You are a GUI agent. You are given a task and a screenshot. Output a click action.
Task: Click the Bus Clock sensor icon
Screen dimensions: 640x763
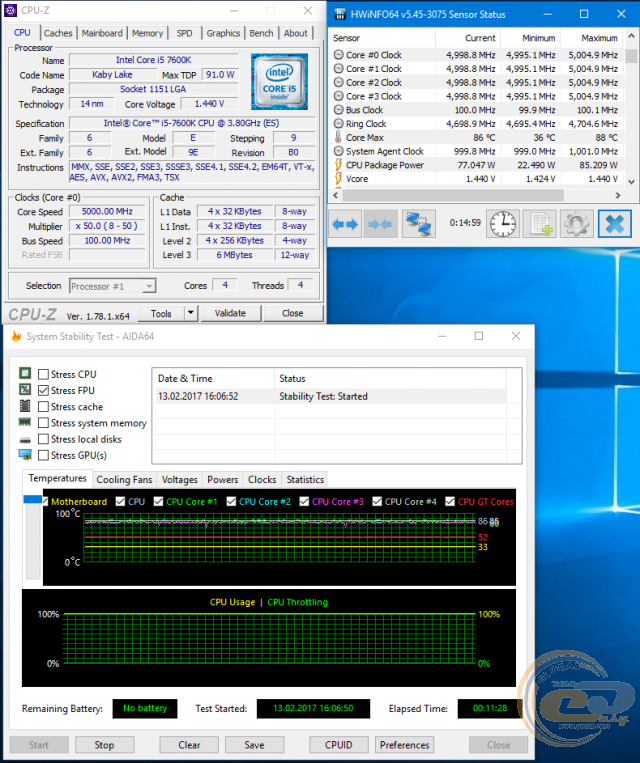click(x=338, y=110)
